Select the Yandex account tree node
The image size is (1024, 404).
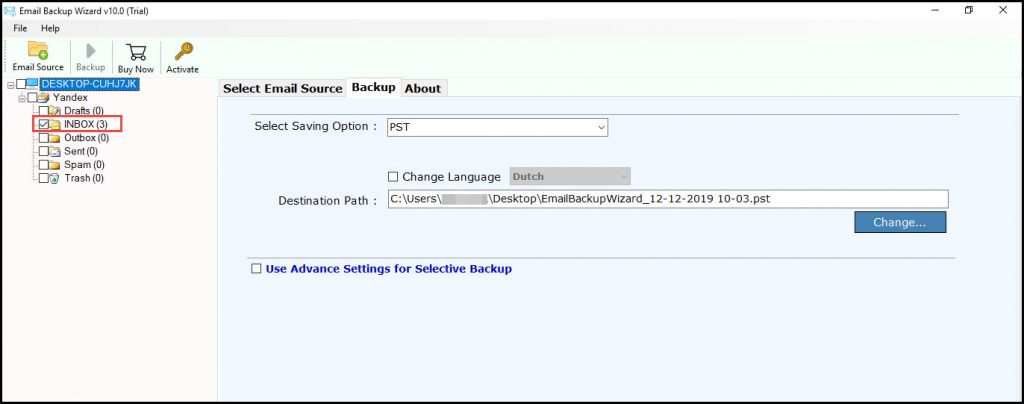point(70,98)
